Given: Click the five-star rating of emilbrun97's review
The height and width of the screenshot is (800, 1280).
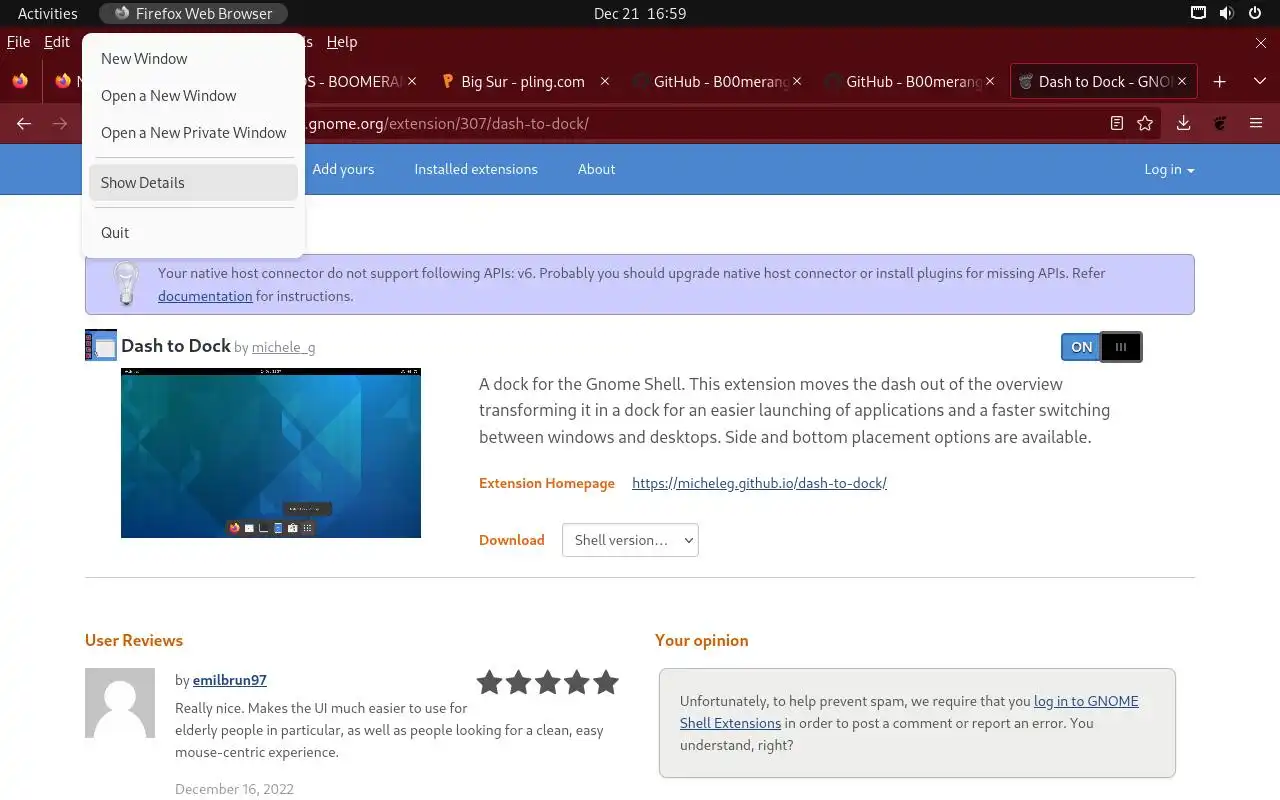Looking at the screenshot, I should coord(548,683).
